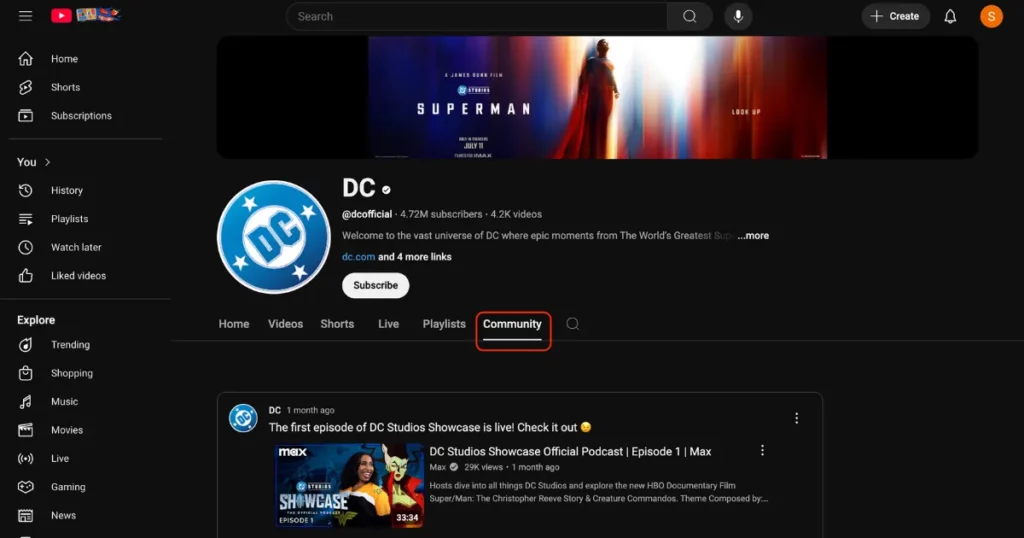This screenshot has width=1024, height=538.
Task: Show the 4 more links
Action: (415, 257)
